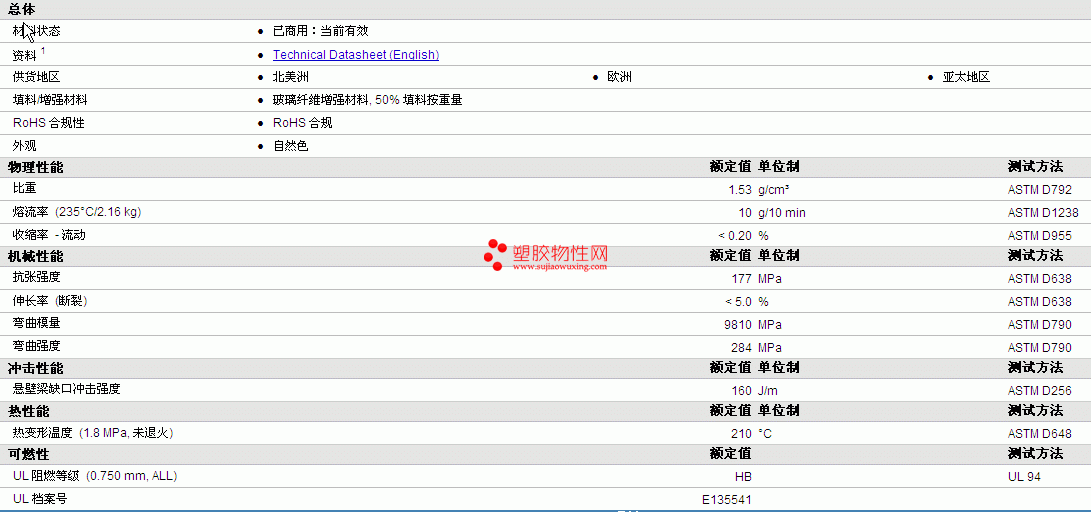
Task: Click the 收缩率 - 流动 label
Action: pyautogui.click(x=49, y=235)
